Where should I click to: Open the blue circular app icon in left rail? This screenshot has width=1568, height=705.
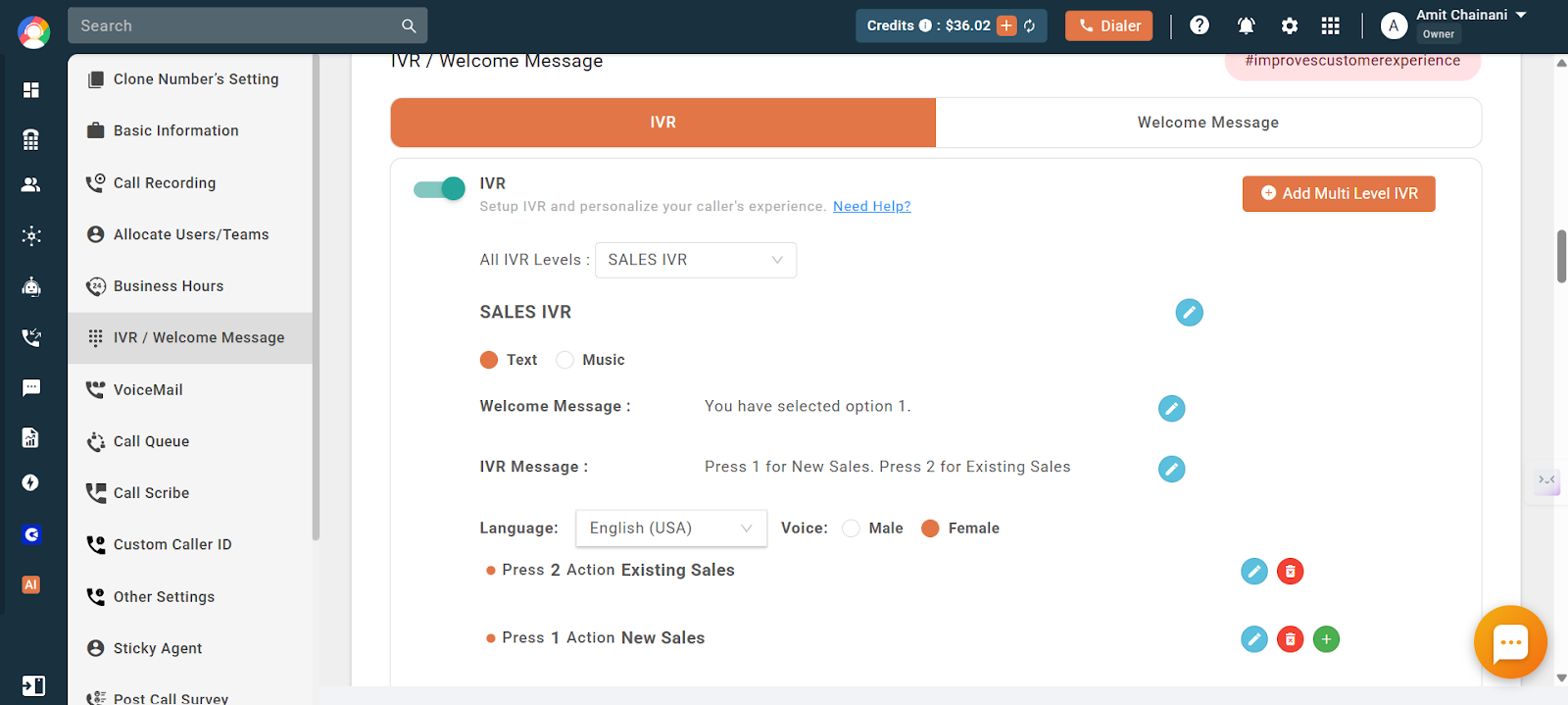point(31,534)
